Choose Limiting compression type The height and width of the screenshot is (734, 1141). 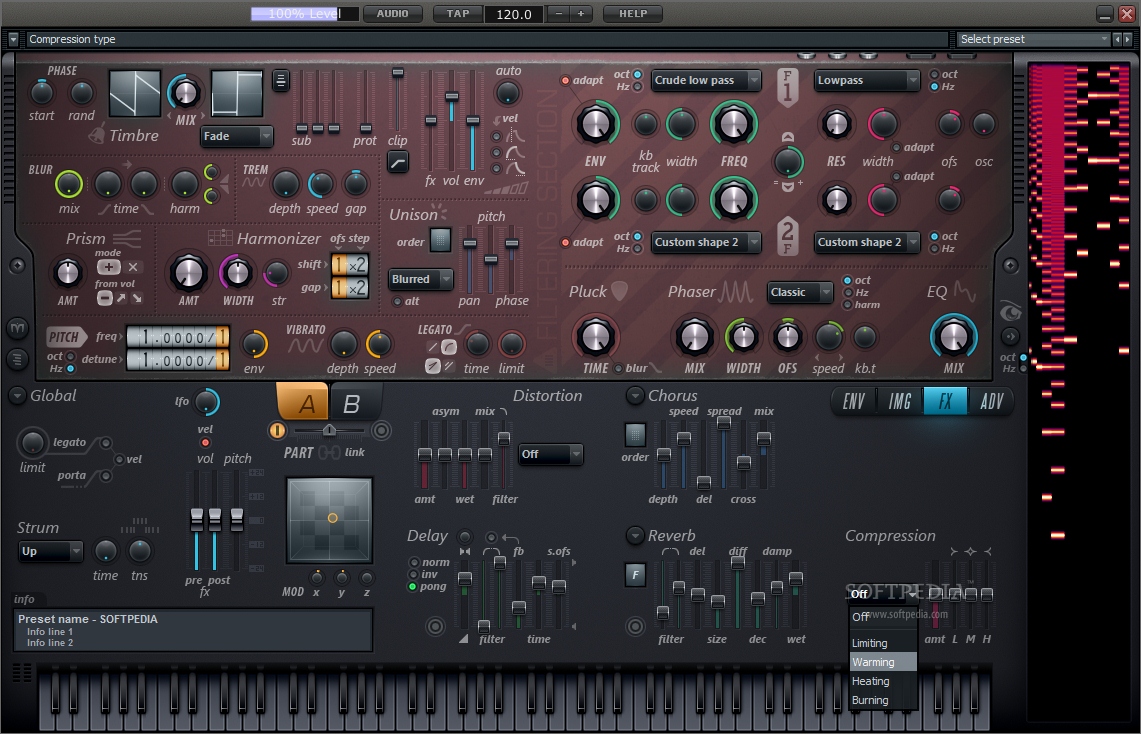[883, 643]
